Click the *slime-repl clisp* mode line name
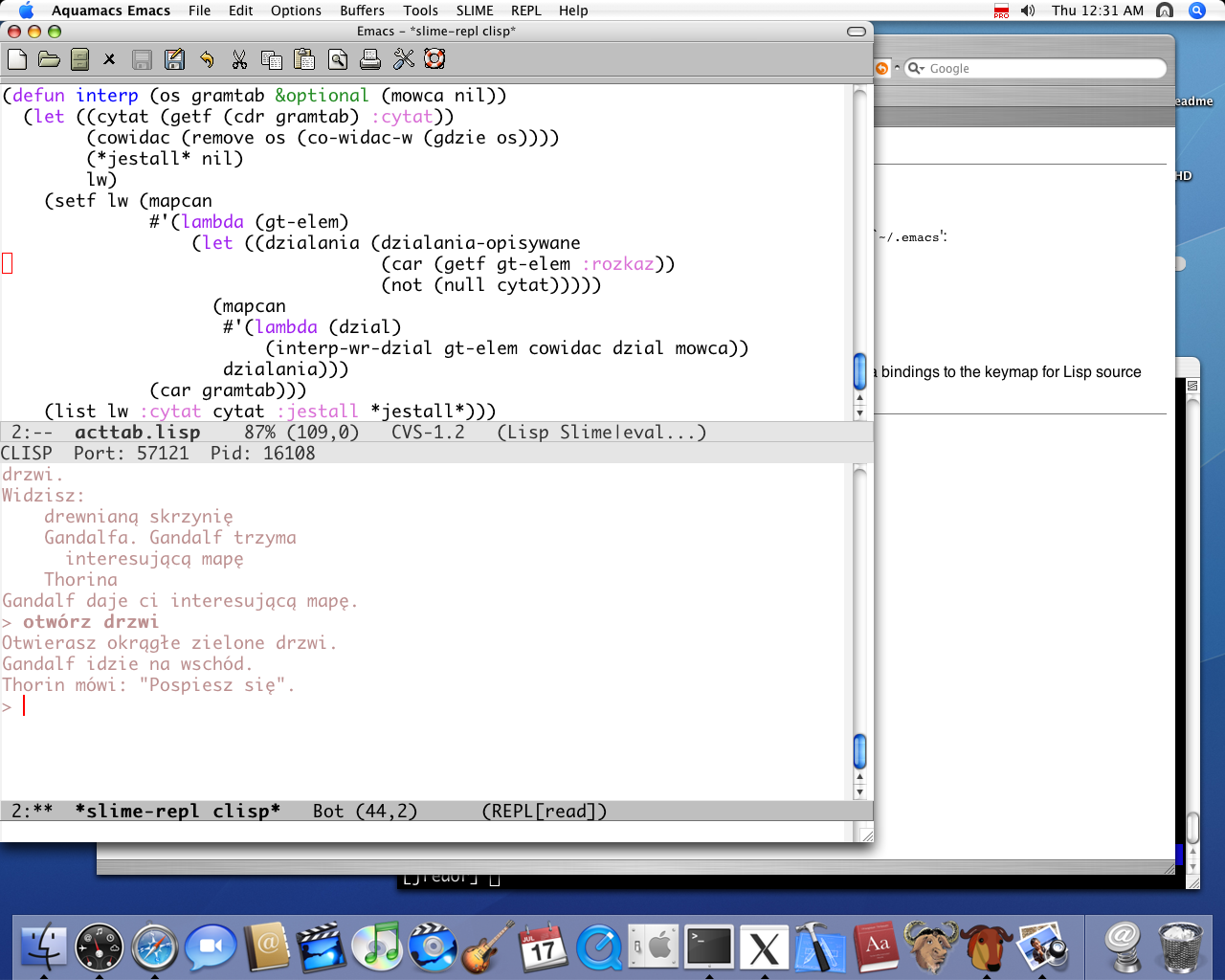 [178, 812]
